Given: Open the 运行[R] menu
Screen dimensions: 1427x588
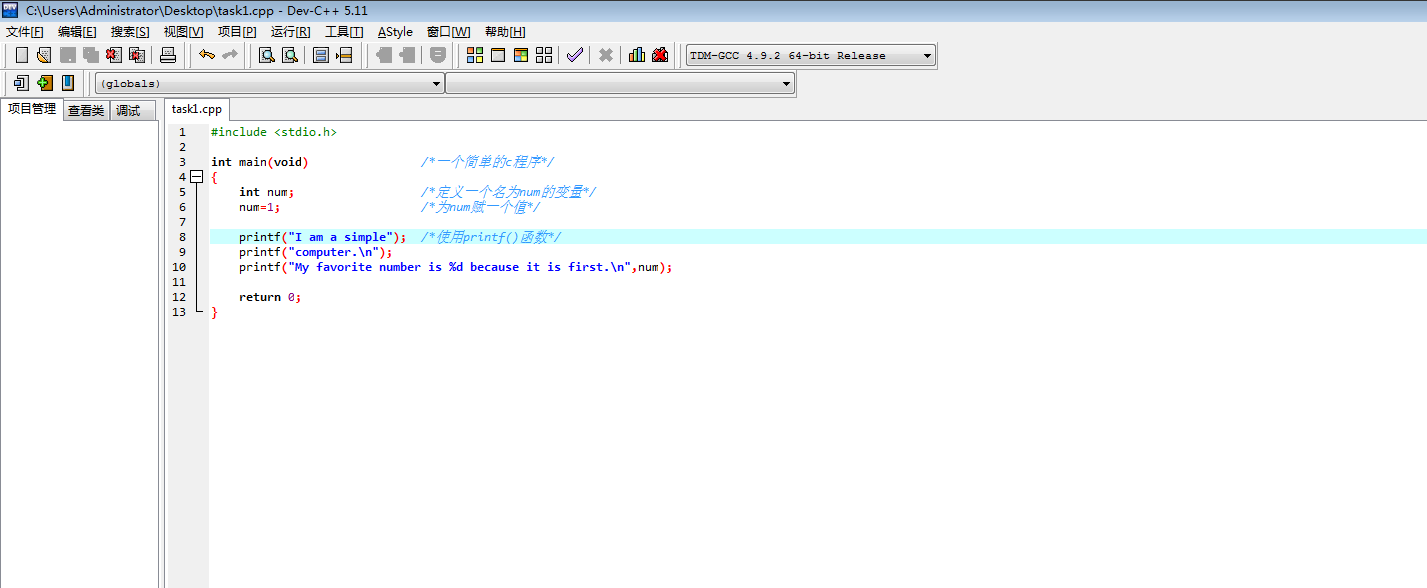Looking at the screenshot, I should [x=290, y=32].
